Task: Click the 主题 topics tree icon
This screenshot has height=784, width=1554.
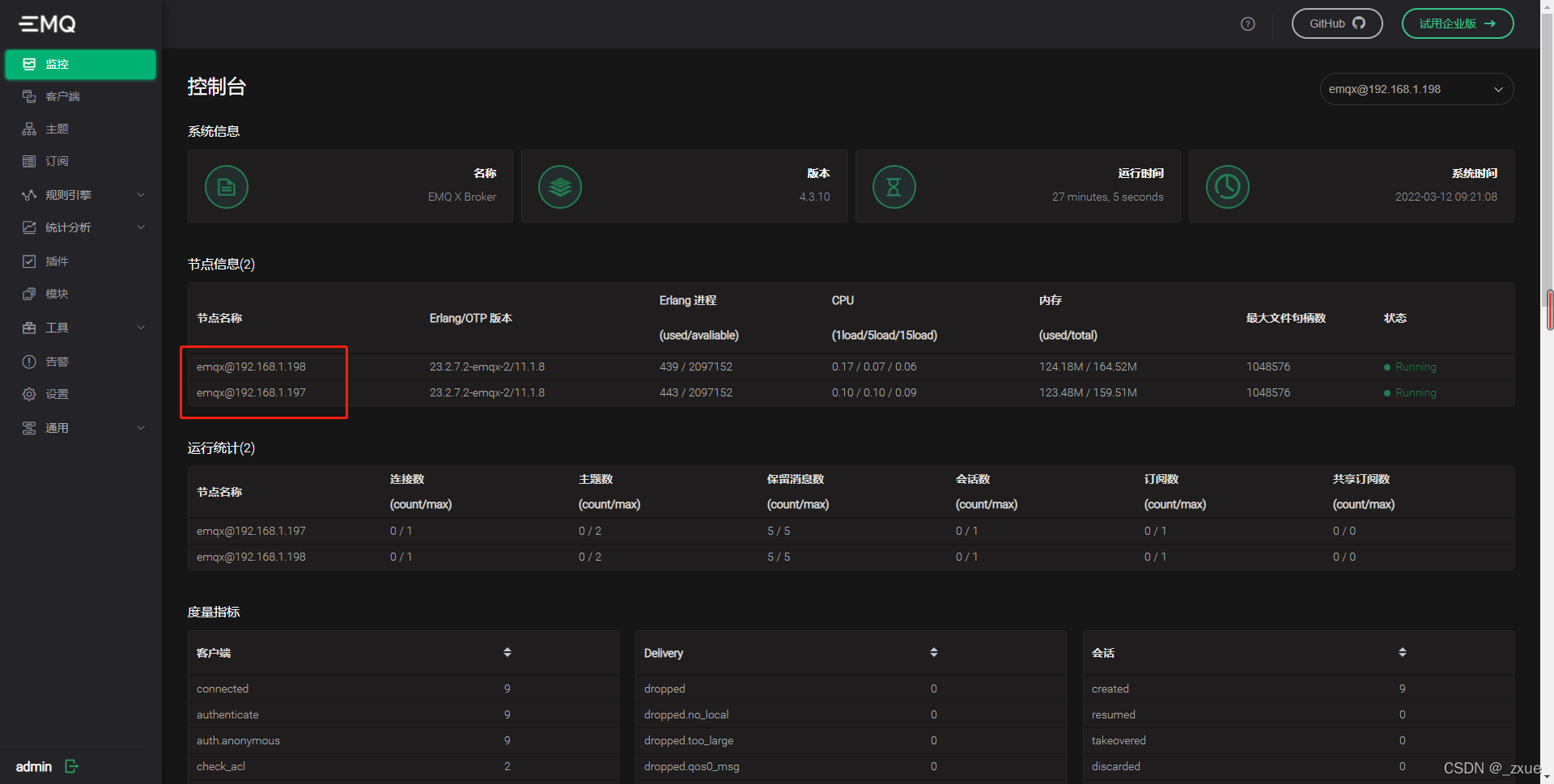Action: click(x=29, y=129)
